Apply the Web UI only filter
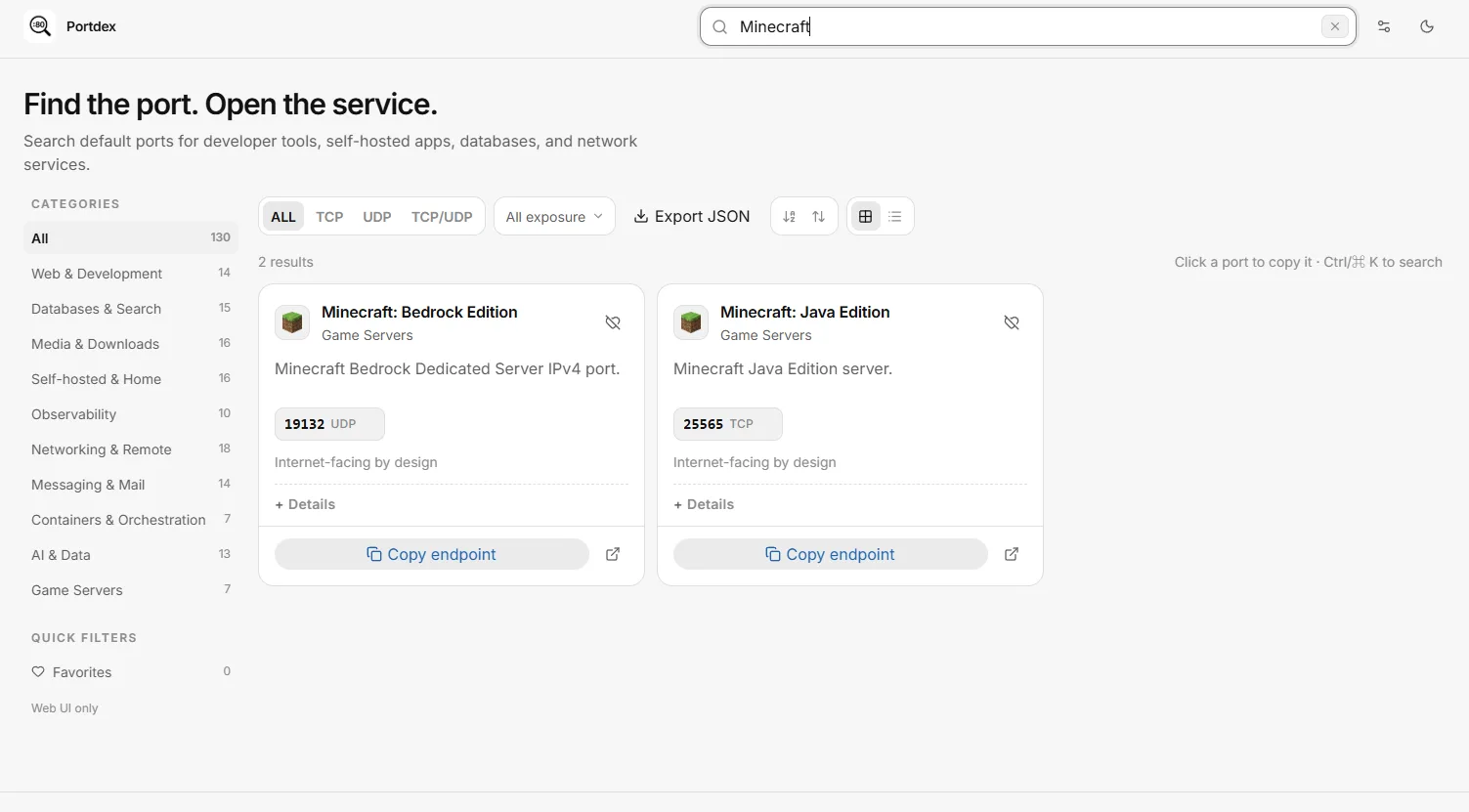The image size is (1469, 812). coord(65,708)
